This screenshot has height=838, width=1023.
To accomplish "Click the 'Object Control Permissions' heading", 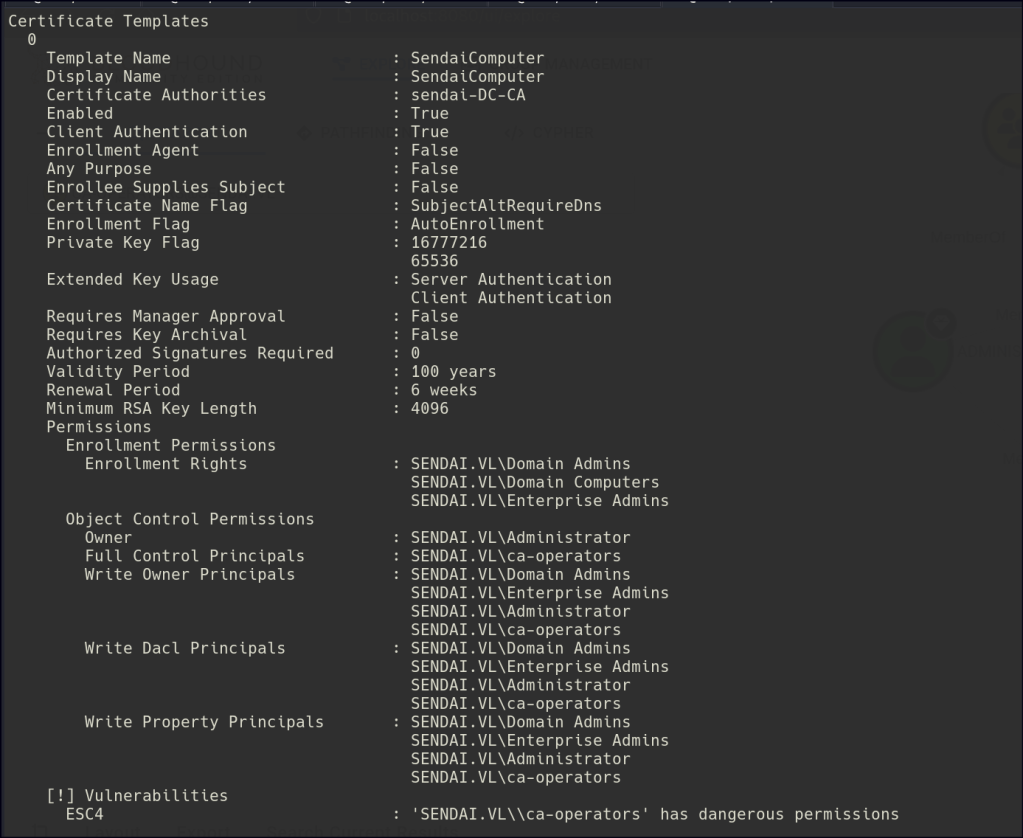I will (189, 519).
